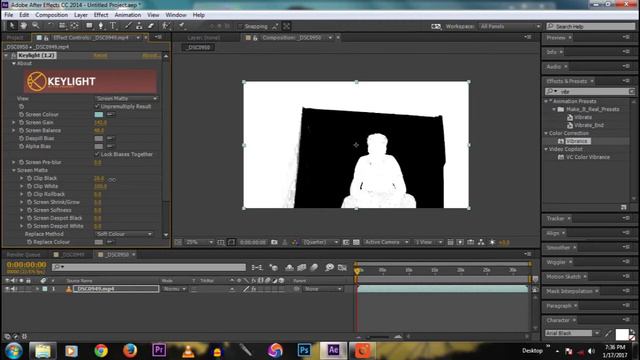Open the Quarter resolution dropdown

point(321,242)
